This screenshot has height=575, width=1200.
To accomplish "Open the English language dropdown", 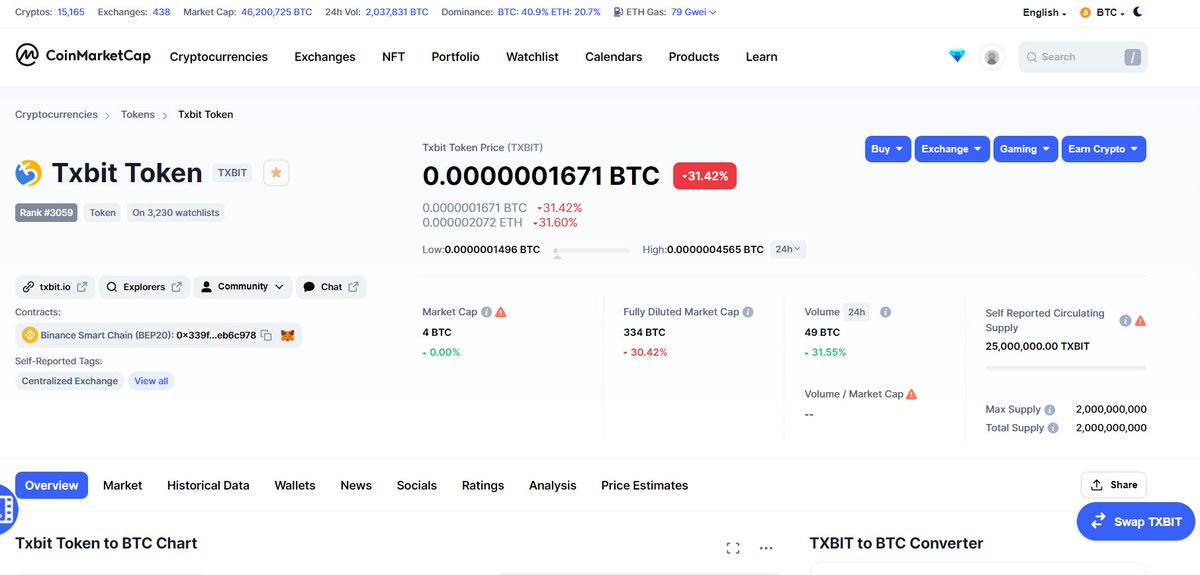I will [x=1044, y=12].
